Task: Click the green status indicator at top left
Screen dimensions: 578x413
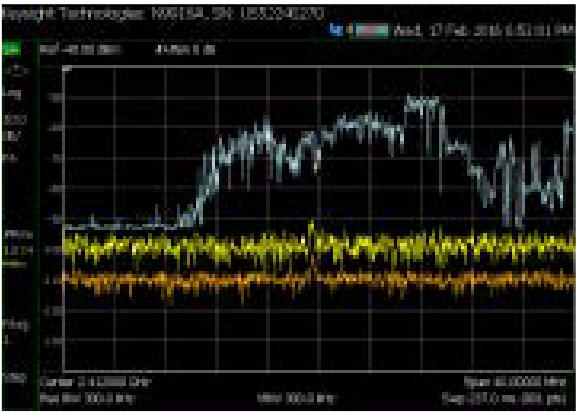Action: click(11, 49)
